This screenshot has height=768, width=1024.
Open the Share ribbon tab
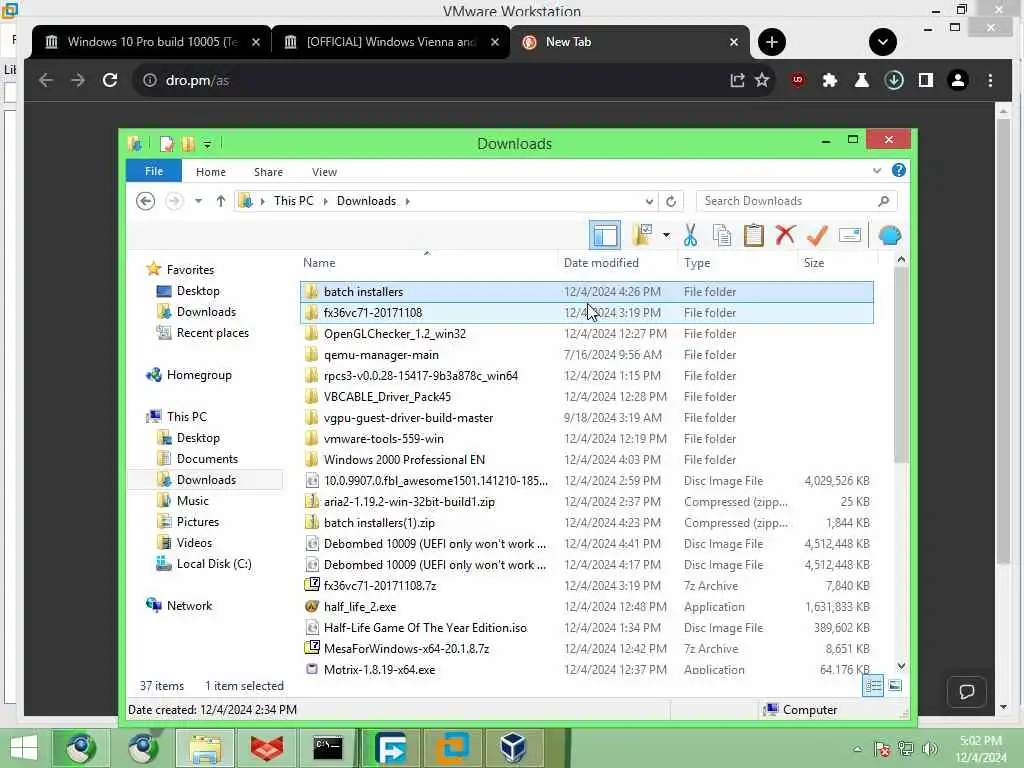pyautogui.click(x=268, y=172)
